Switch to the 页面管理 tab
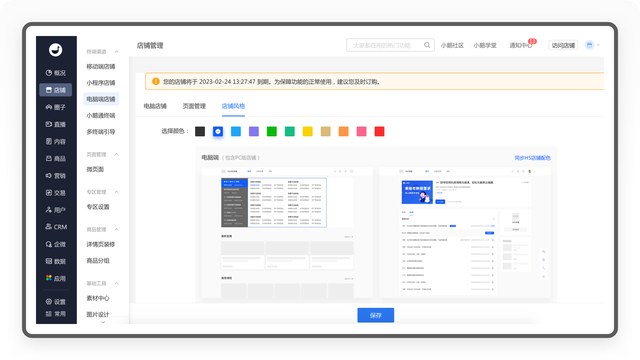The image size is (640, 360). (194, 106)
